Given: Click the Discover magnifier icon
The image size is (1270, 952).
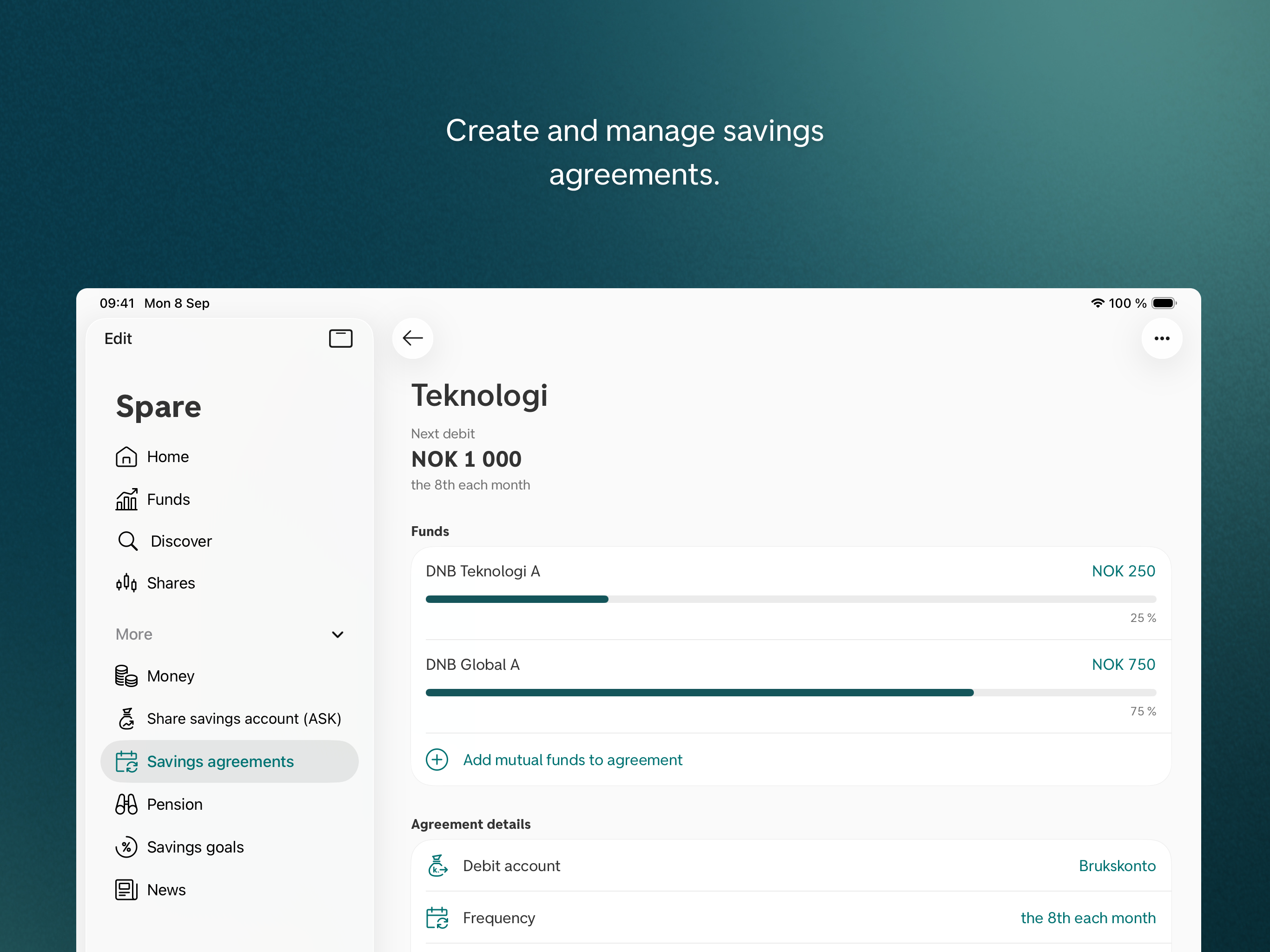Looking at the screenshot, I should tap(127, 541).
